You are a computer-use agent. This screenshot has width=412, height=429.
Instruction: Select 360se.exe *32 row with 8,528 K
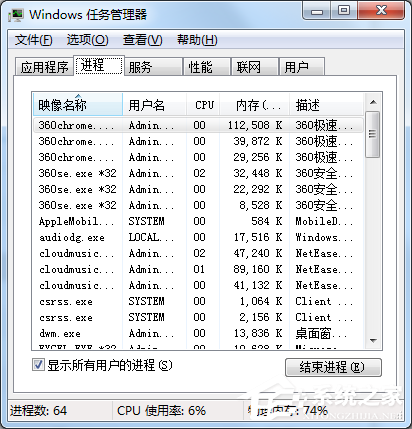click(198, 205)
